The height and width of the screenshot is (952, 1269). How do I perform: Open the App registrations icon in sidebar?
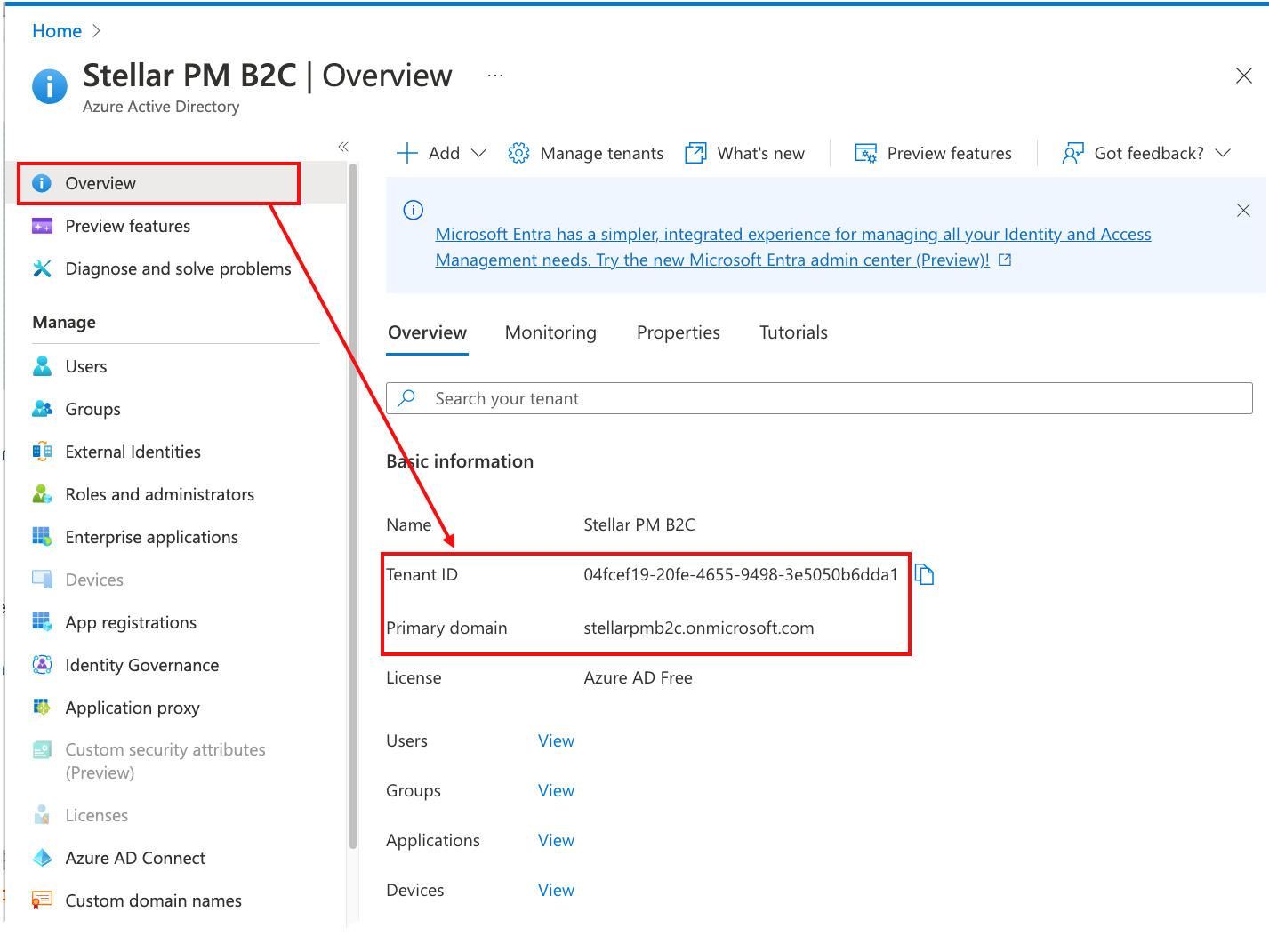pyautogui.click(x=42, y=622)
